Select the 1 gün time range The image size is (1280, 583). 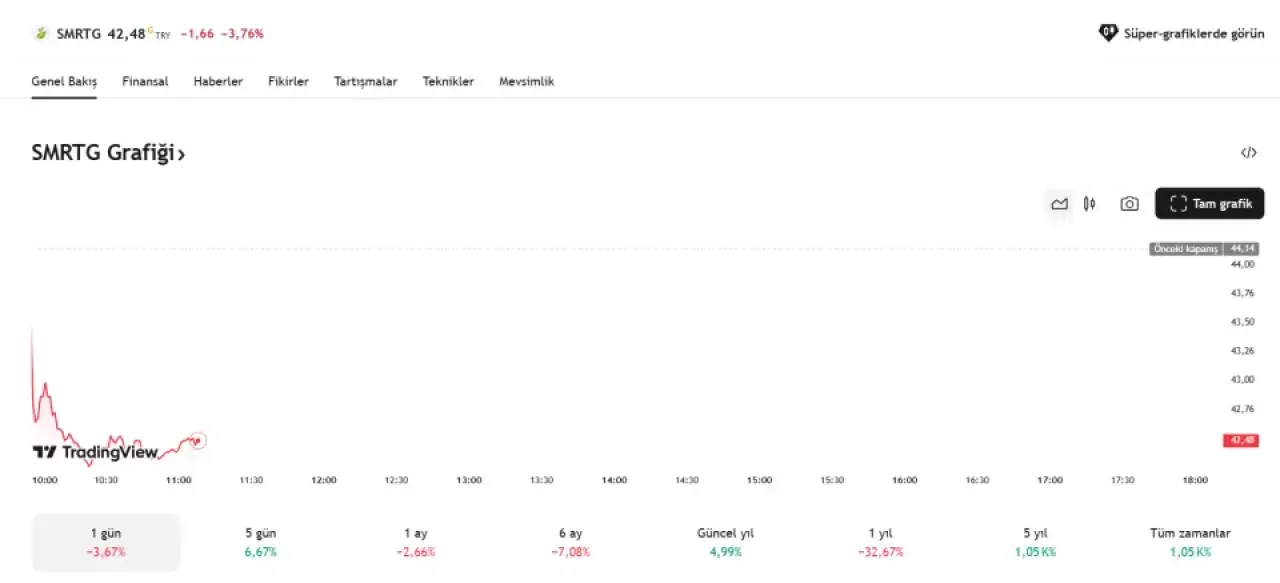[x=106, y=542]
